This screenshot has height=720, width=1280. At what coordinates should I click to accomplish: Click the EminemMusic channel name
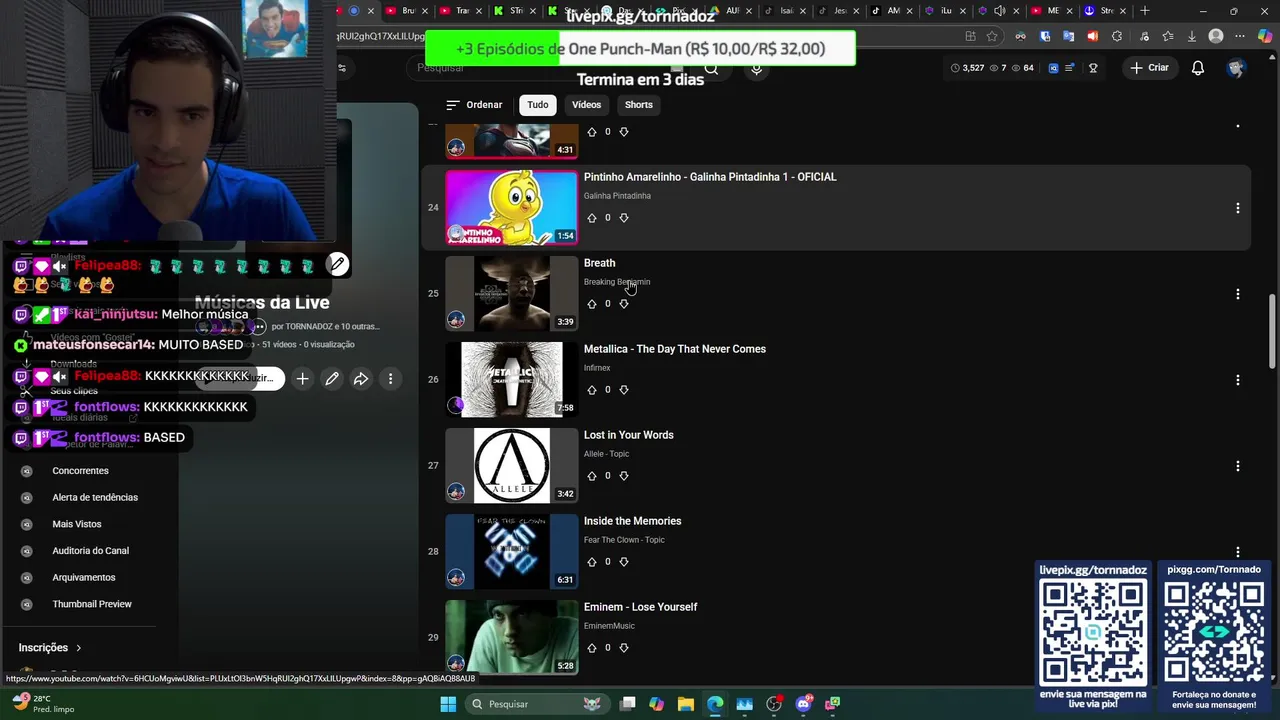click(609, 626)
